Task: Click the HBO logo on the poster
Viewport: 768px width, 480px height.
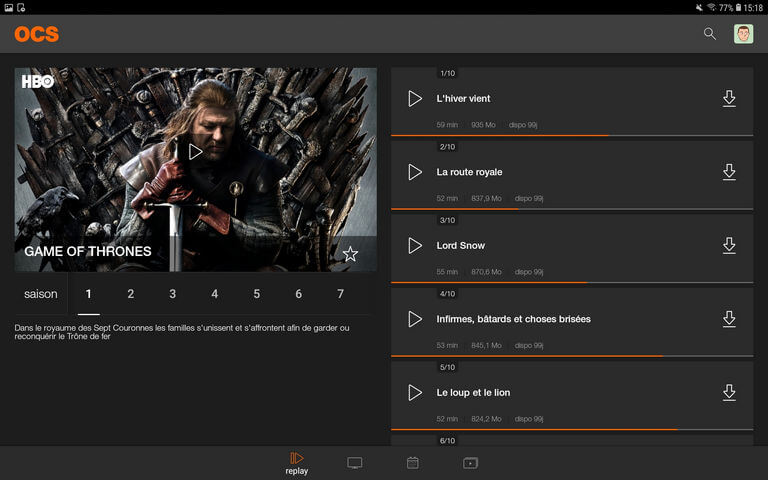Action: [x=38, y=81]
